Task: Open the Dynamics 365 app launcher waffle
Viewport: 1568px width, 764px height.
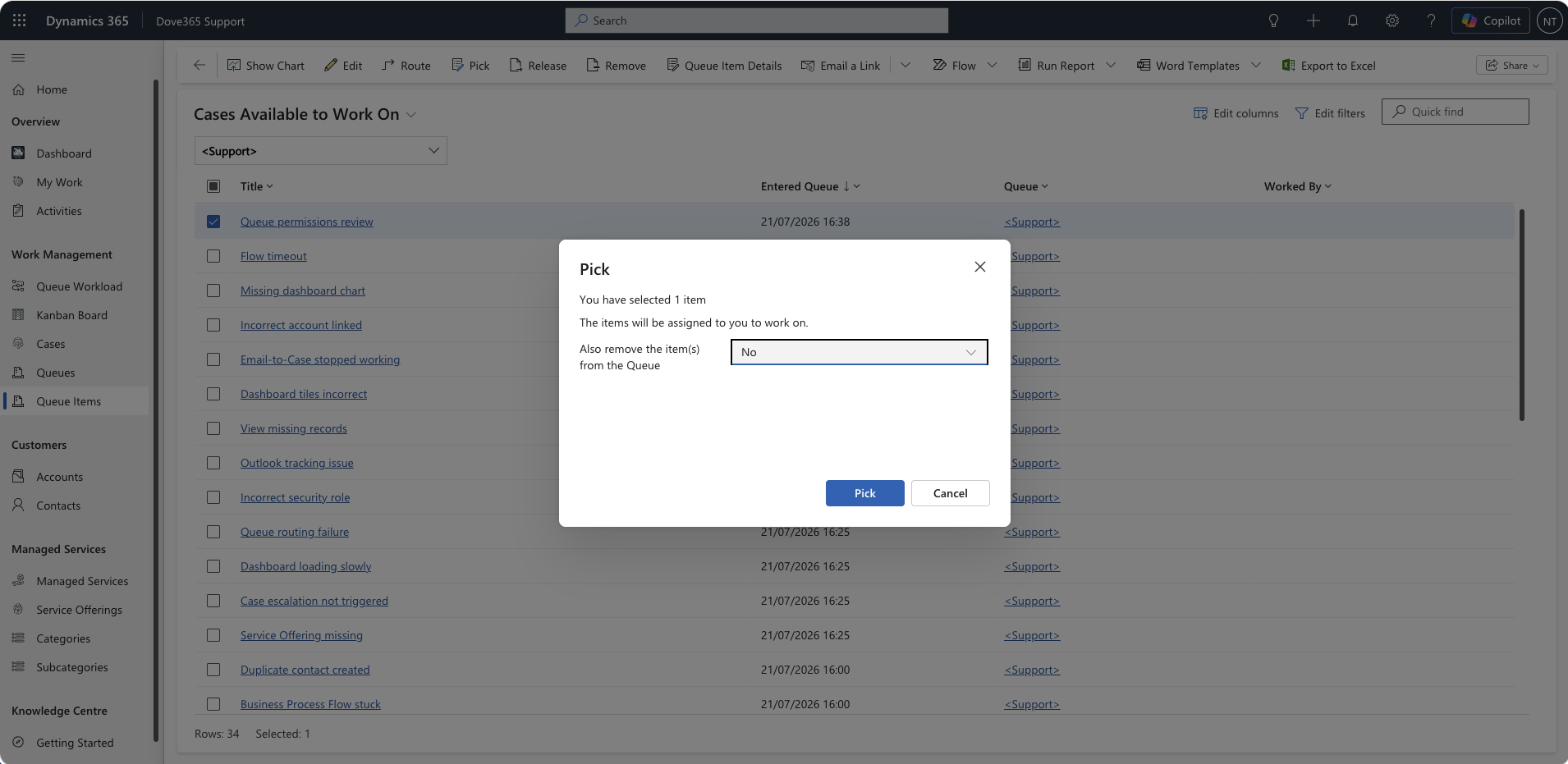Action: [x=19, y=21]
